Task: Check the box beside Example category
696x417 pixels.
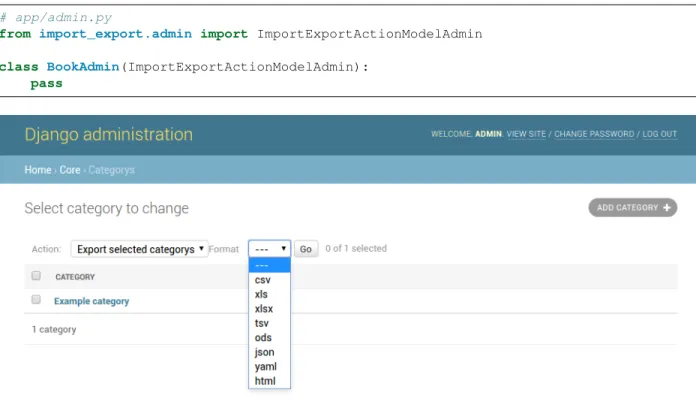Action: (36, 300)
